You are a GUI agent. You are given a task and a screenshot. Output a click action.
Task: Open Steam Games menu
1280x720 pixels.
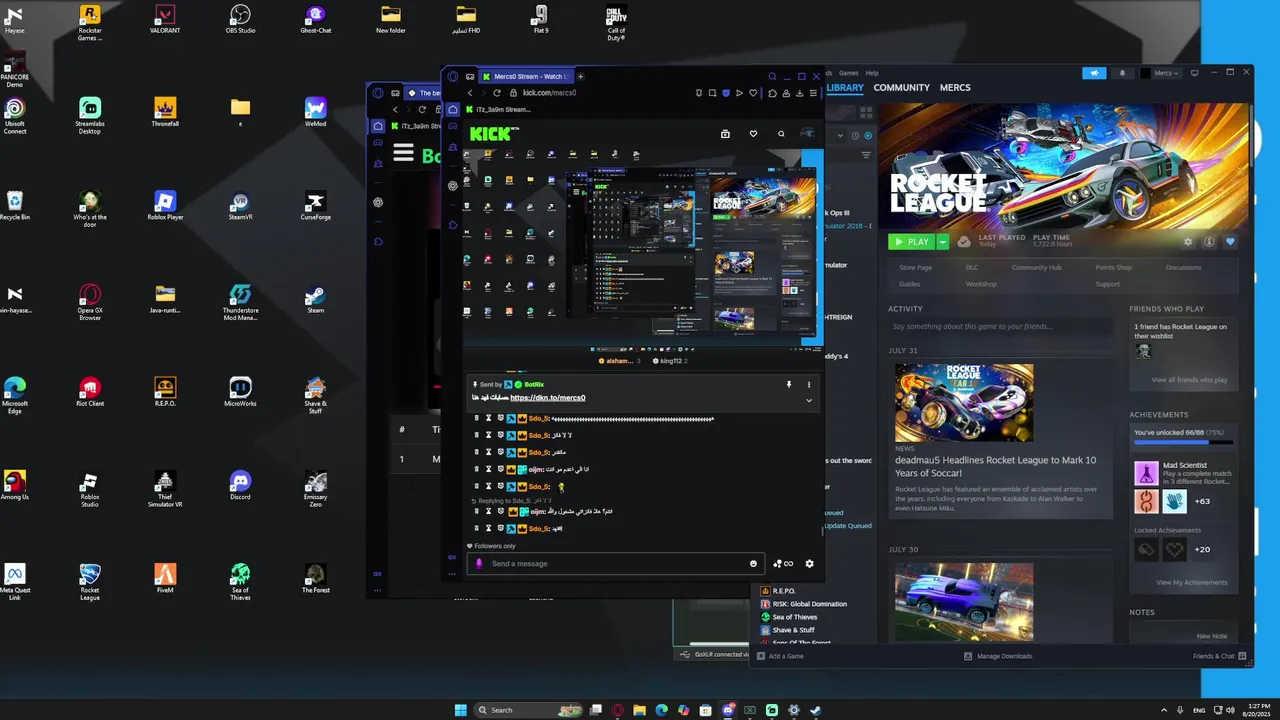(x=848, y=73)
